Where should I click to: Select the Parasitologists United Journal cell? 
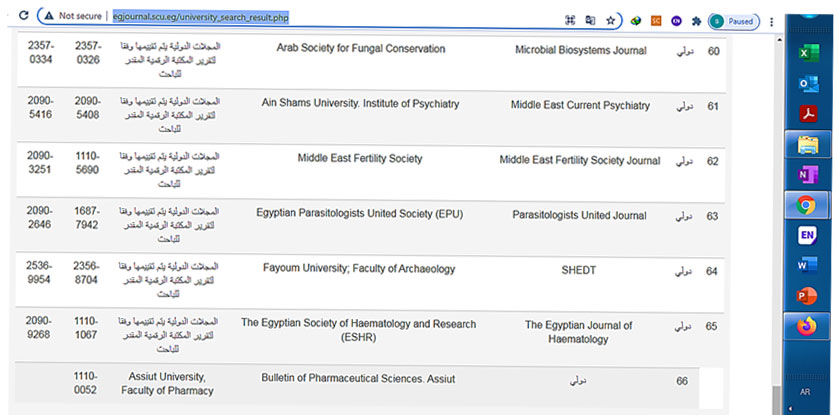[579, 215]
